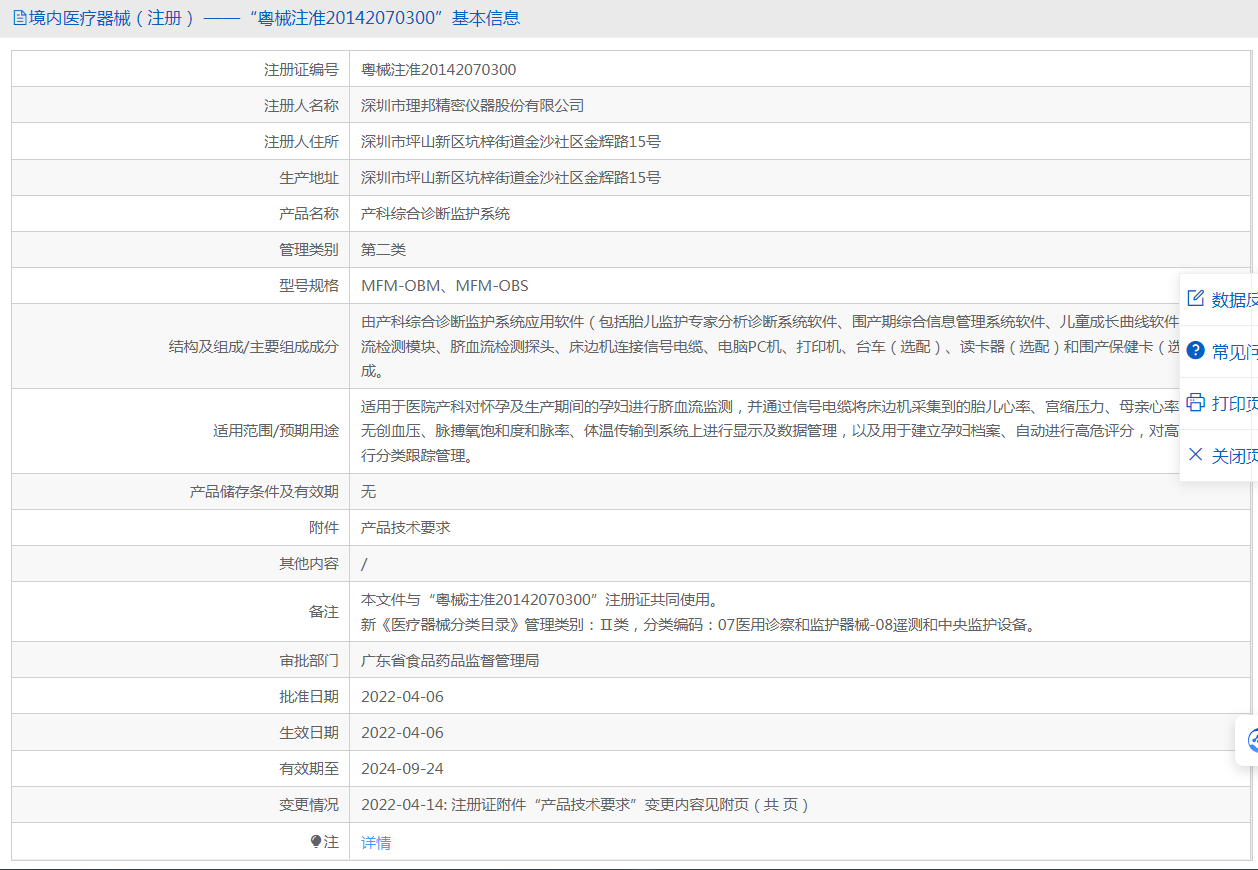Screen dimensions: 1258x870
Task: Select the change record dated 2022-04-14
Action: pyautogui.click(x=585, y=805)
